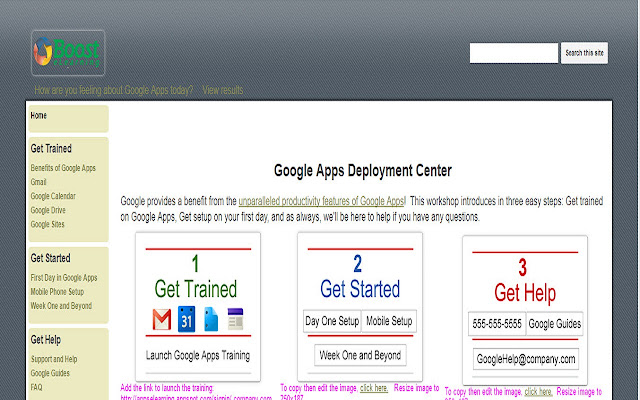Screen dimensions: 640x400
Task: Open the View results link
Action: (222, 90)
